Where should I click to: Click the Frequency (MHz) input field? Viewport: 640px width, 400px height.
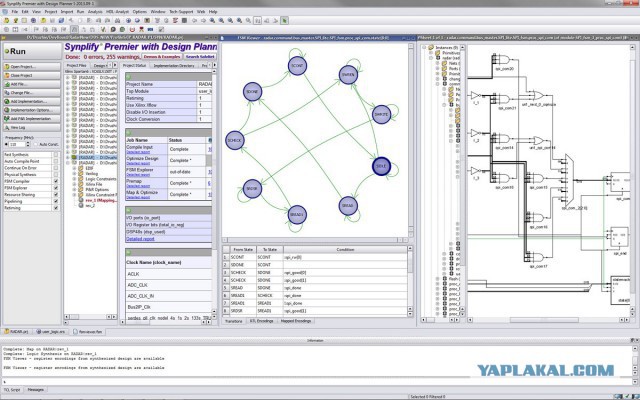click(x=17, y=144)
